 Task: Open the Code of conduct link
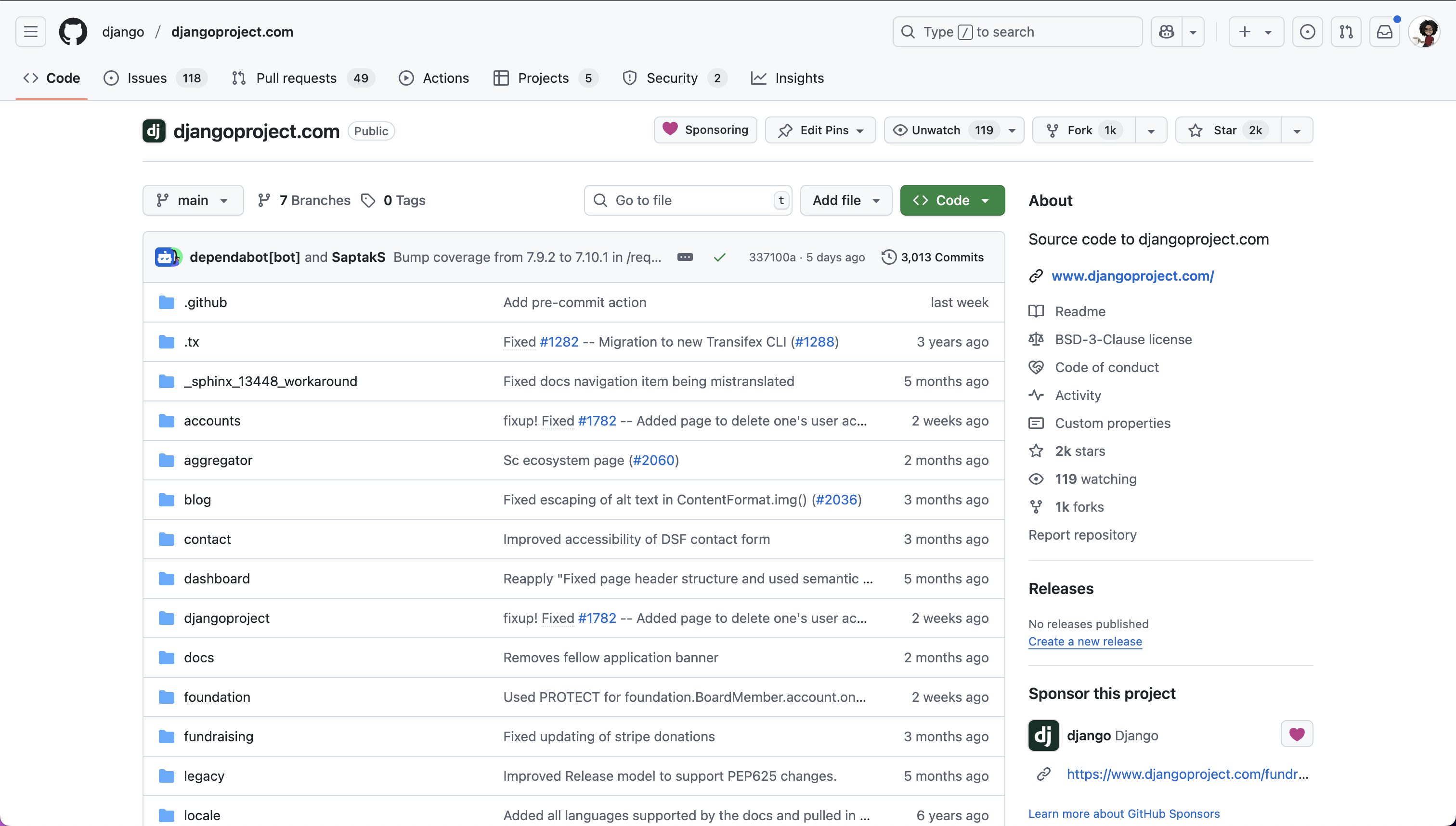(x=1106, y=367)
